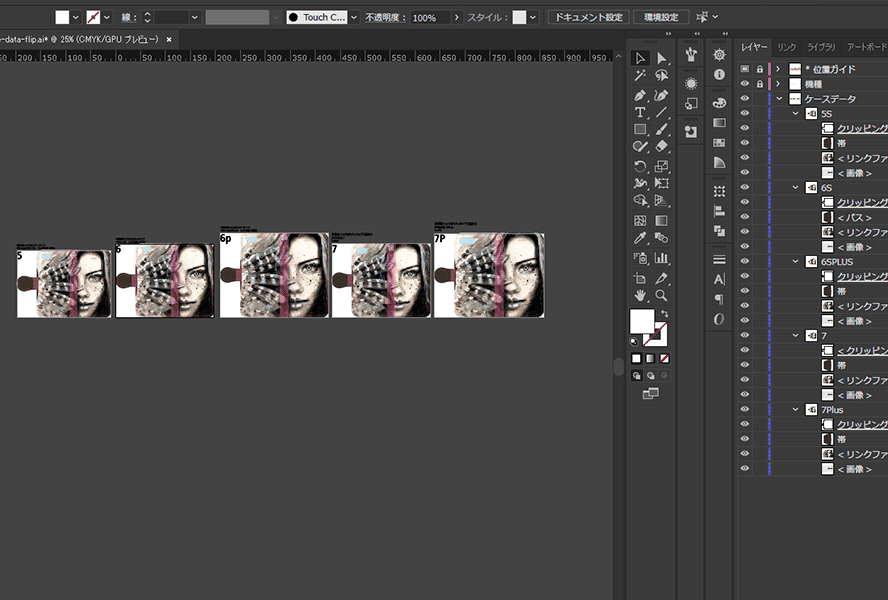The height and width of the screenshot is (600, 888).
Task: Select the Rotate tool
Action: click(x=640, y=166)
